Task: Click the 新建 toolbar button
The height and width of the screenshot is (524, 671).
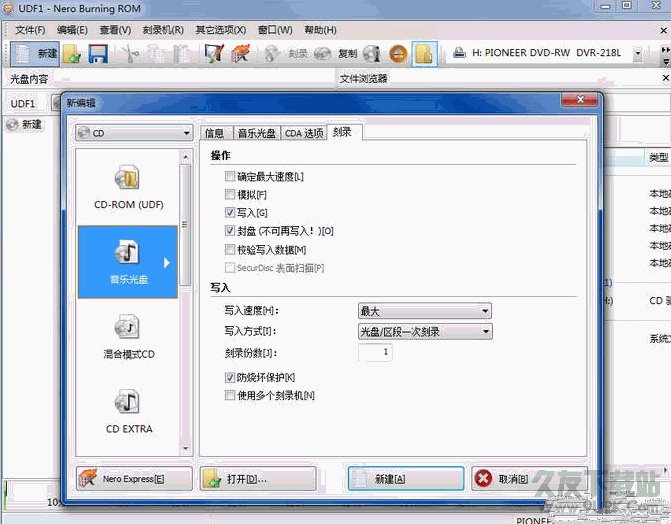Action: pos(35,54)
